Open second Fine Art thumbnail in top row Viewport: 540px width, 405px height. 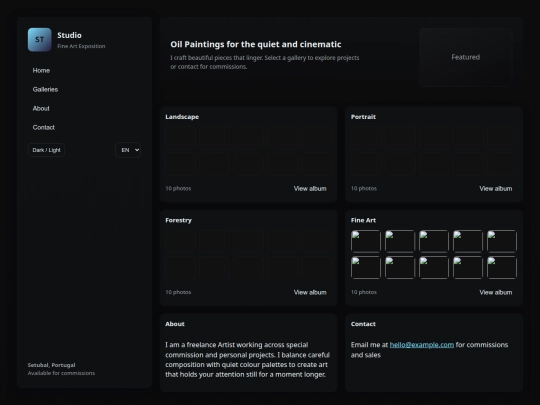point(400,241)
